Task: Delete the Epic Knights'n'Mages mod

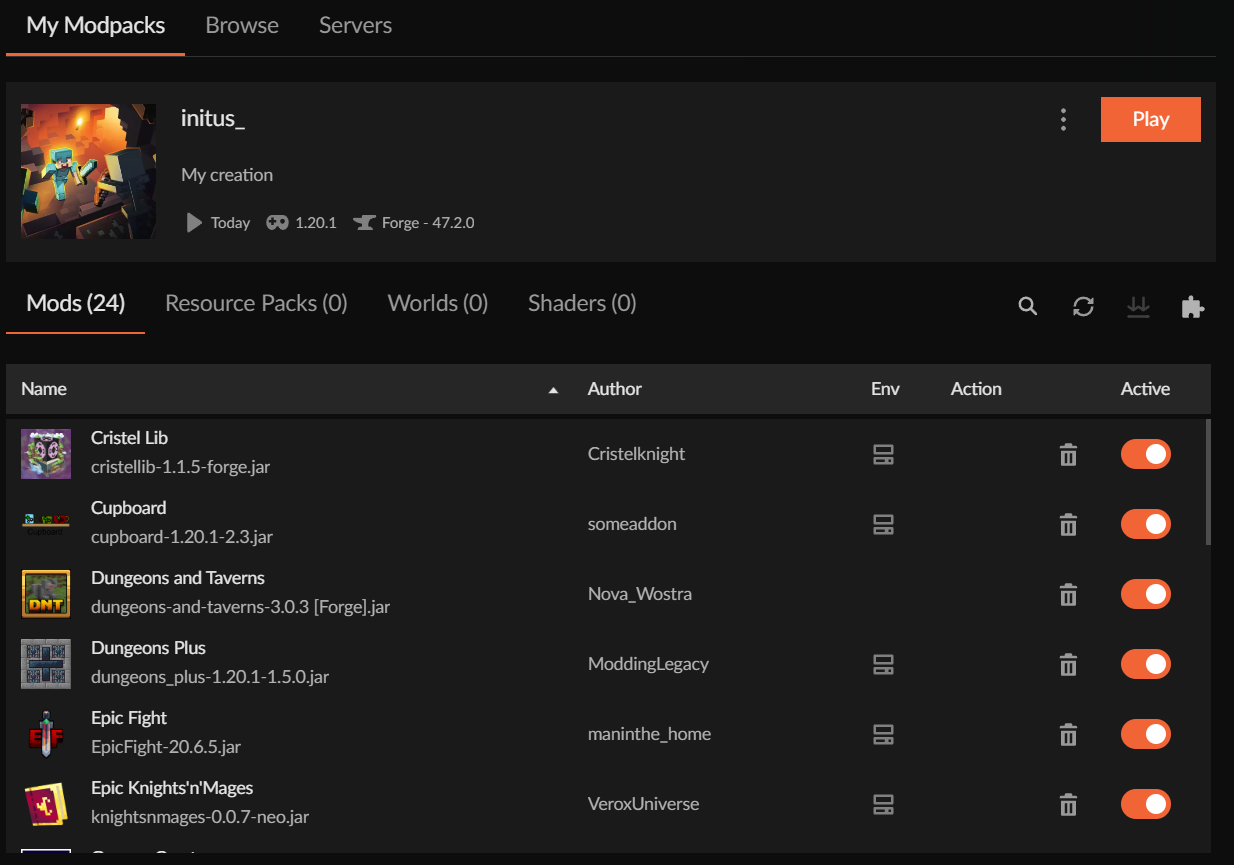Action: (x=1068, y=805)
